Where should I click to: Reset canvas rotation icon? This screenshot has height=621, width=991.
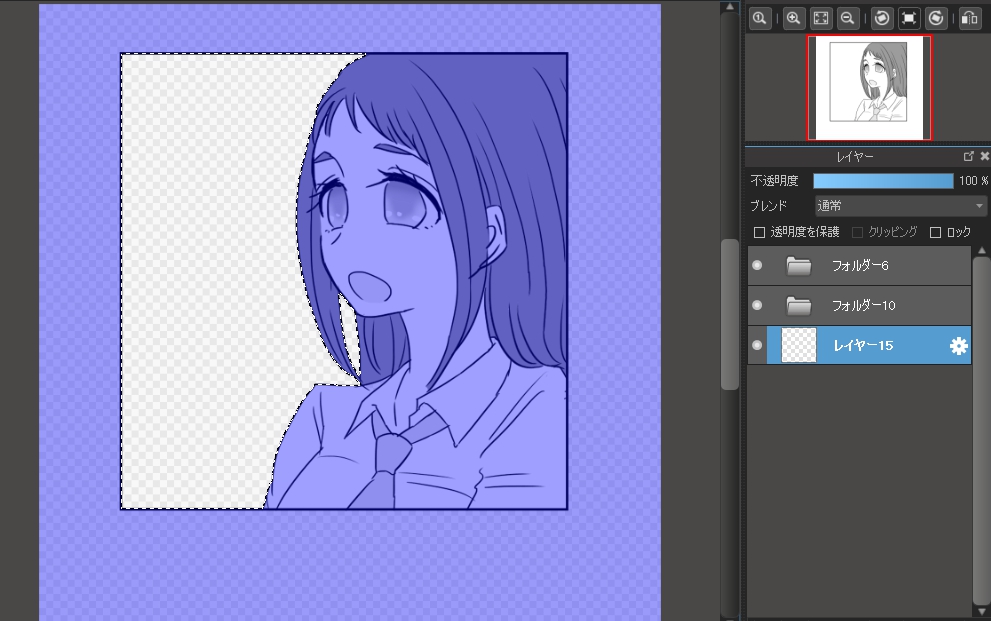[909, 18]
